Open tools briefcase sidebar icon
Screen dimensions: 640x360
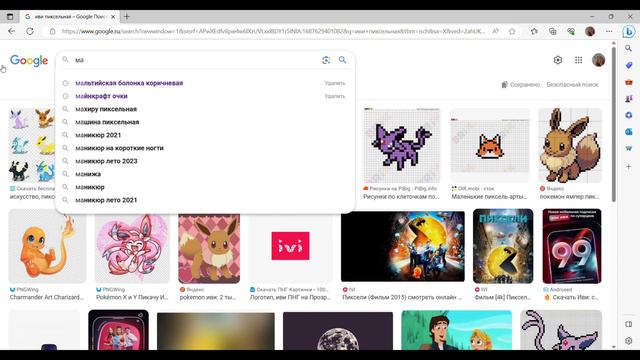[629, 82]
